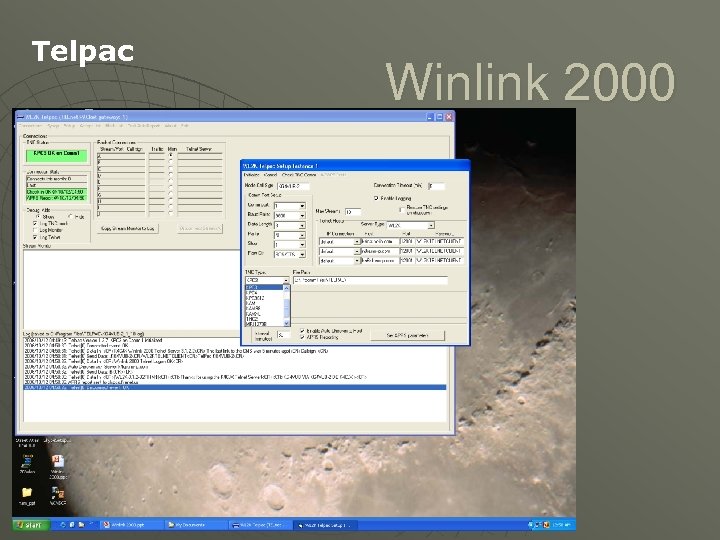Toggle the Log Monitor checkbox
The width and height of the screenshot is (720, 540).
[35, 231]
